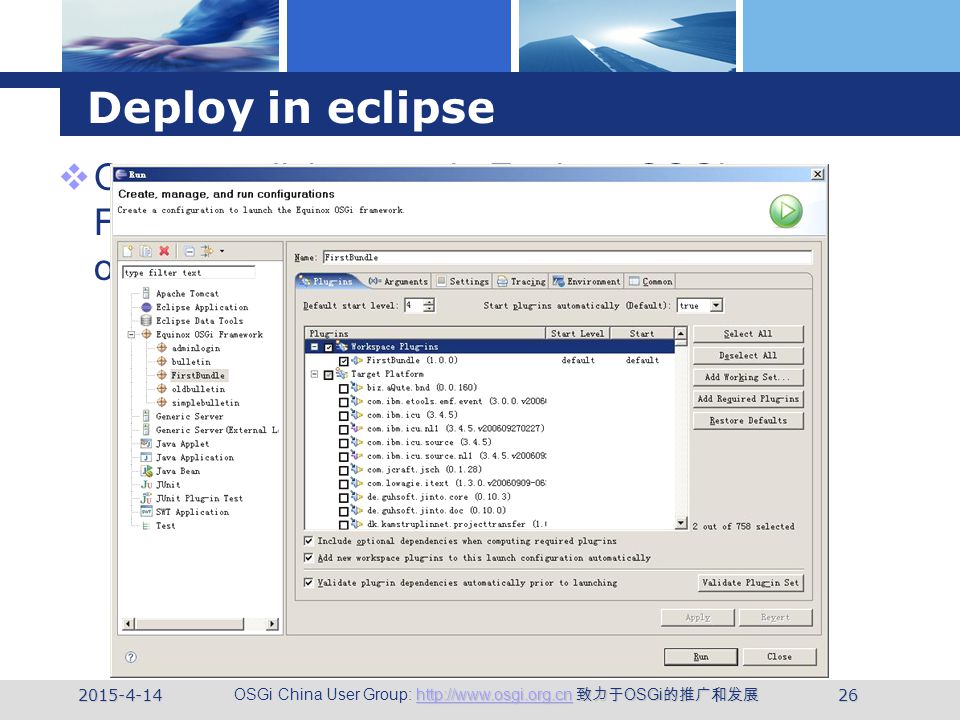The height and width of the screenshot is (720, 960).
Task: Check the de.guhsoft.jinto.core plug-in
Action: coord(343,498)
